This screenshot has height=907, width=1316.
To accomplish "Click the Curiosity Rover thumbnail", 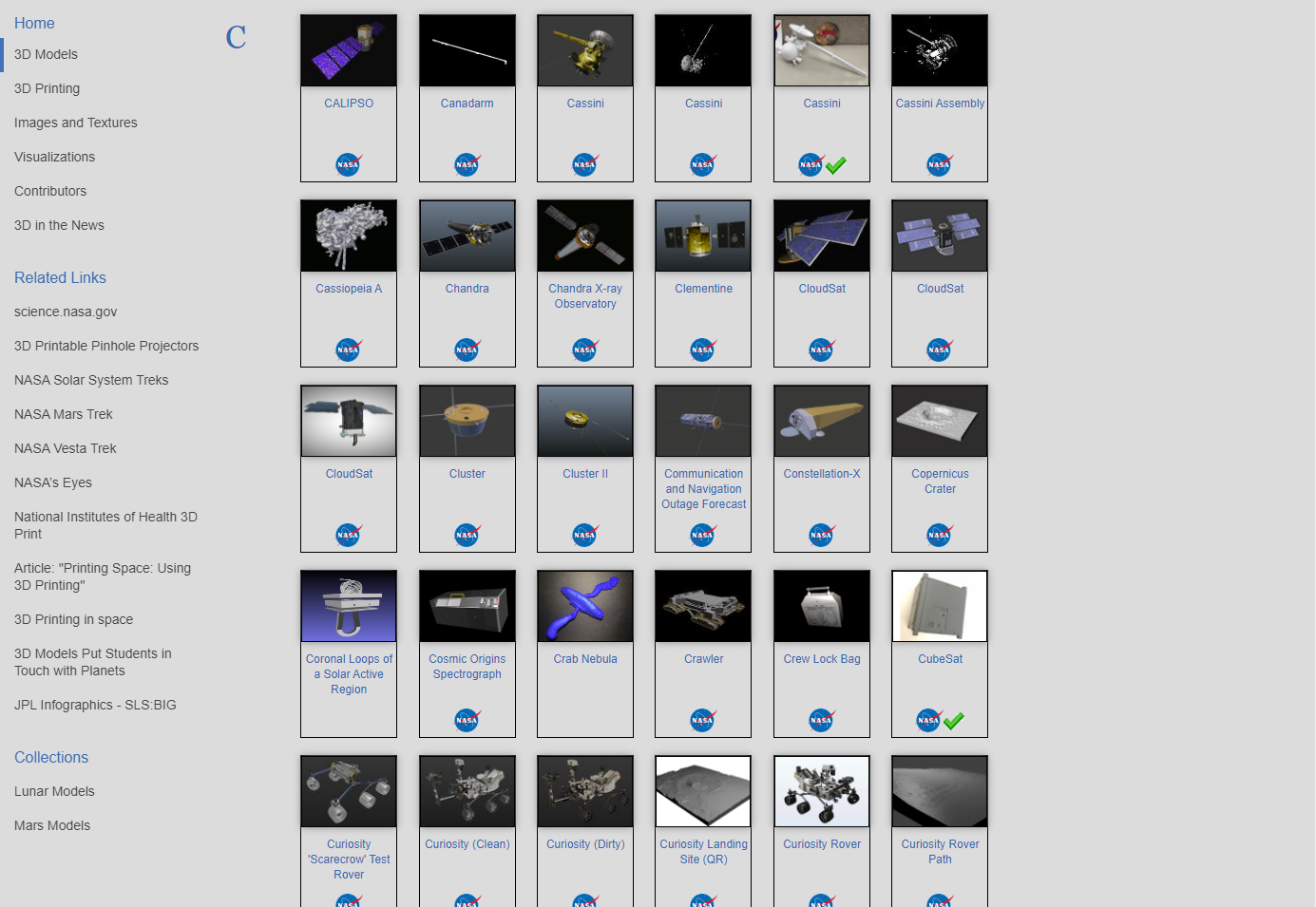I will pos(820,791).
